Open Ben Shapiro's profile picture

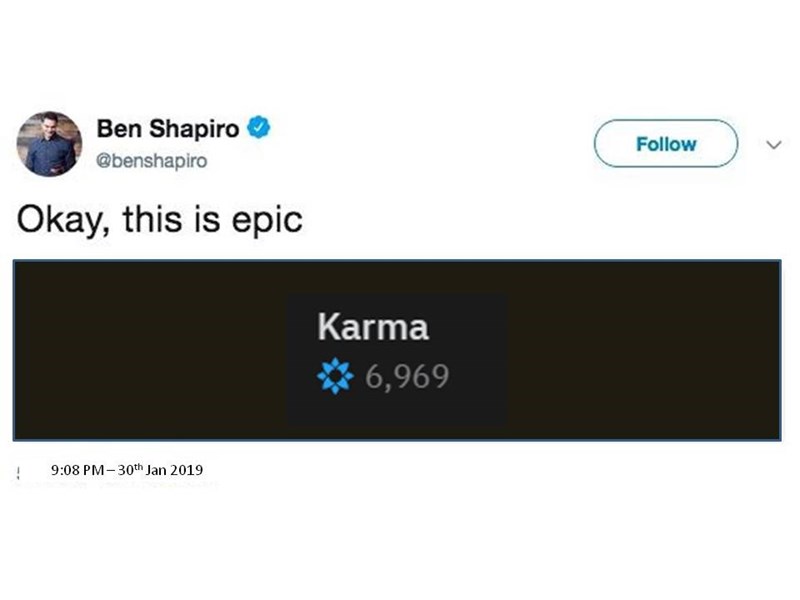[49, 144]
